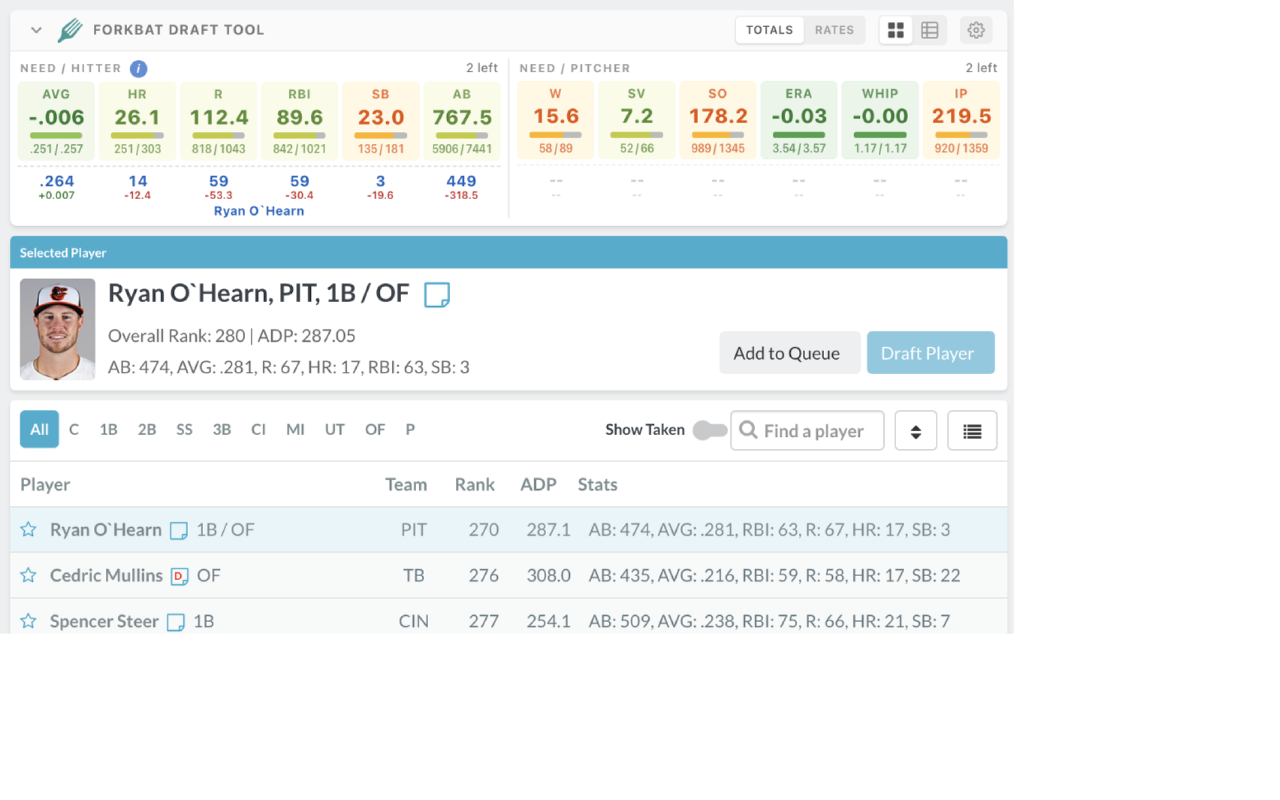1280x800 pixels.
Task: Click the W pitcher need card
Action: click(556, 121)
